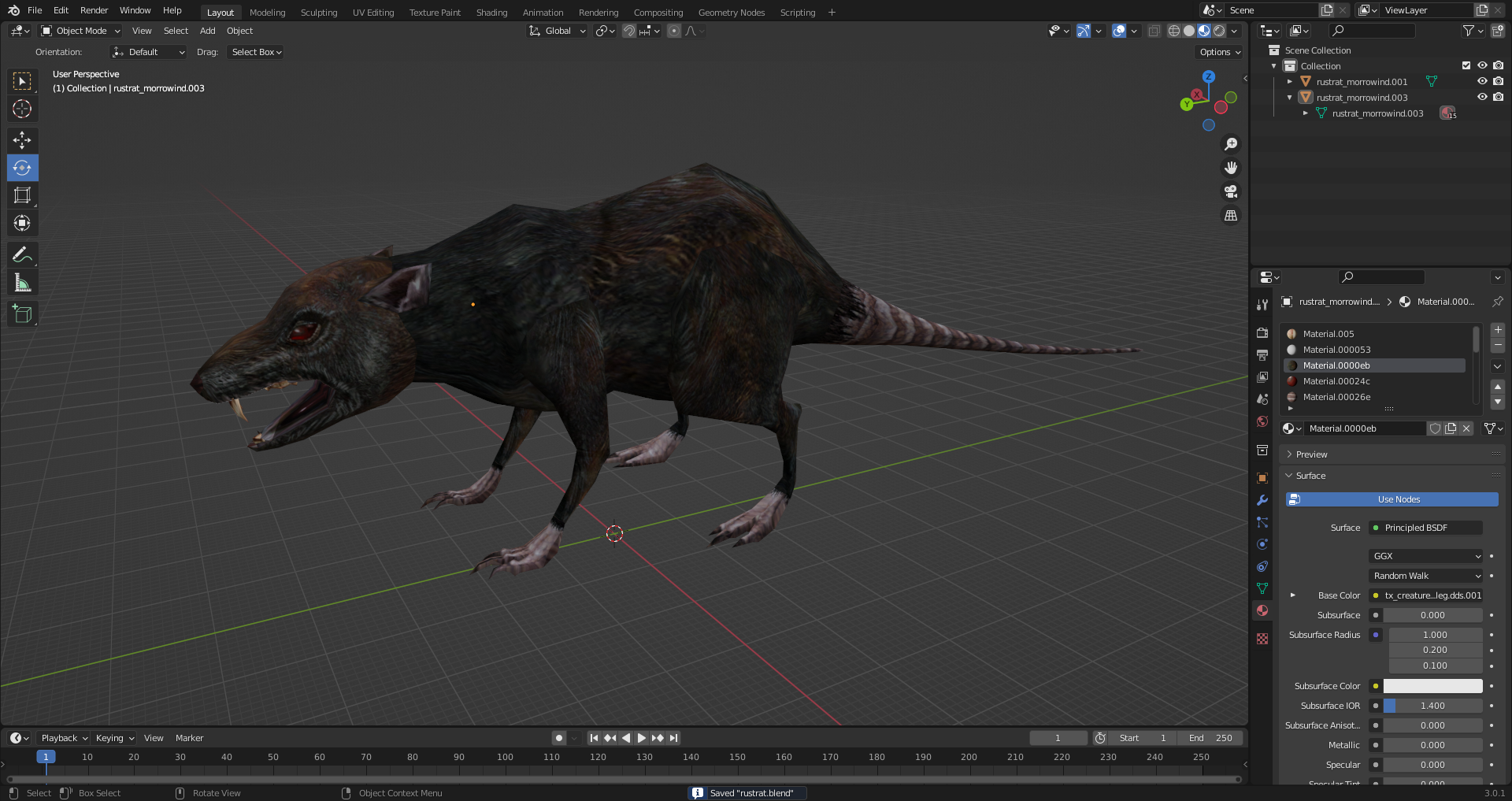Select Material.00024c in material list

1336,381
